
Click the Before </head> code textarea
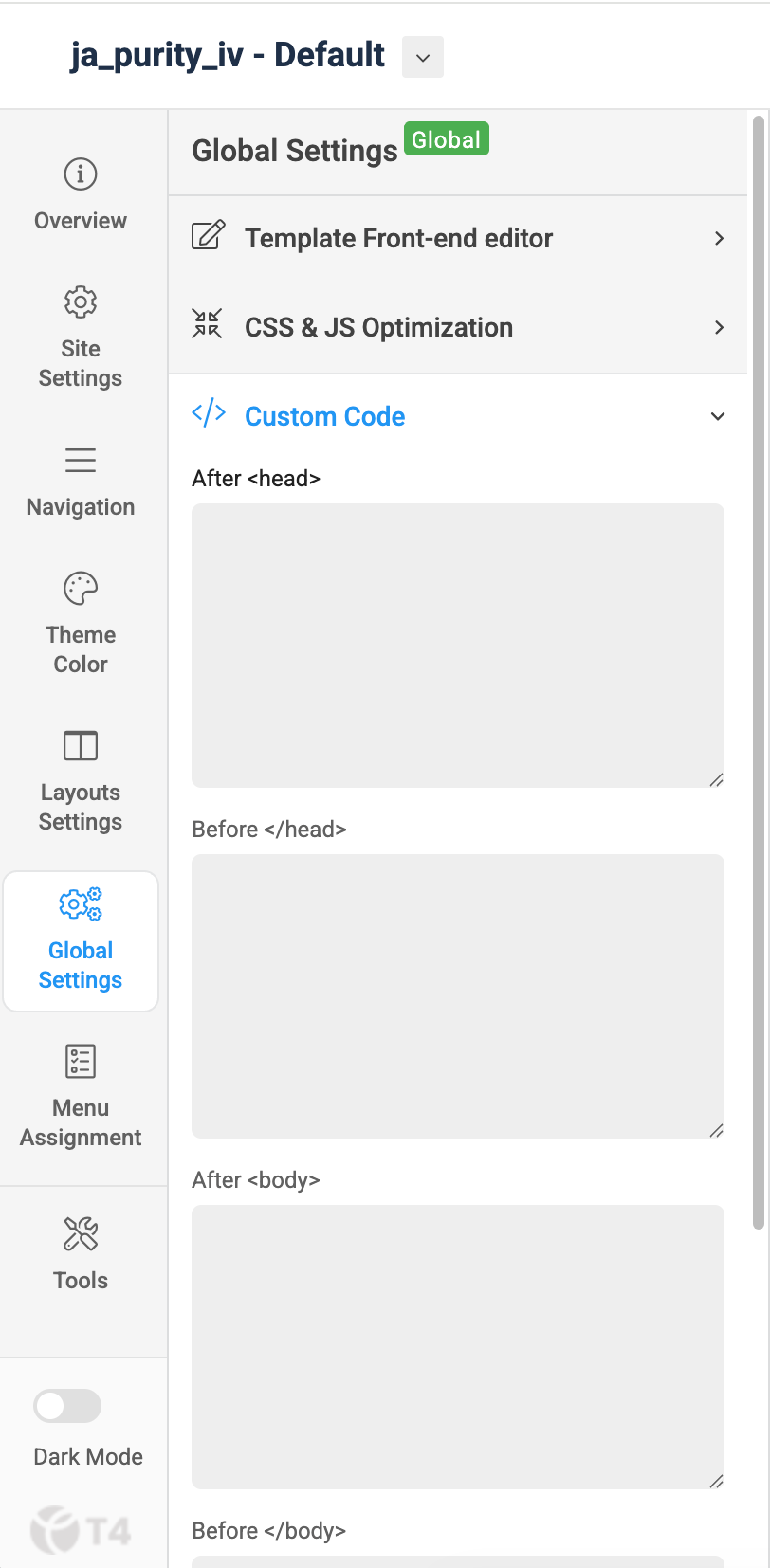[x=457, y=995]
